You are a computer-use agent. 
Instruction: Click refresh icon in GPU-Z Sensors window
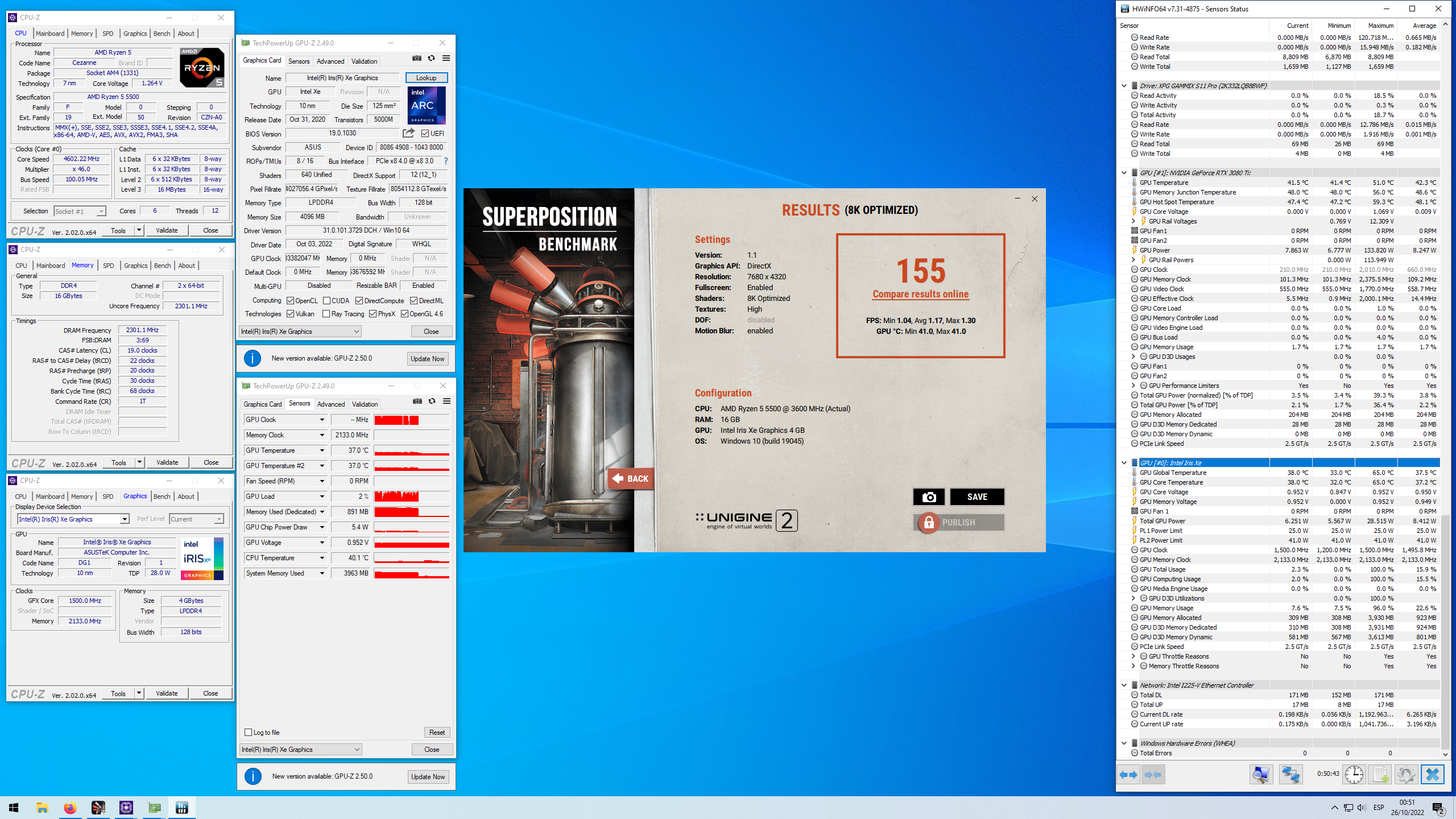(x=432, y=402)
